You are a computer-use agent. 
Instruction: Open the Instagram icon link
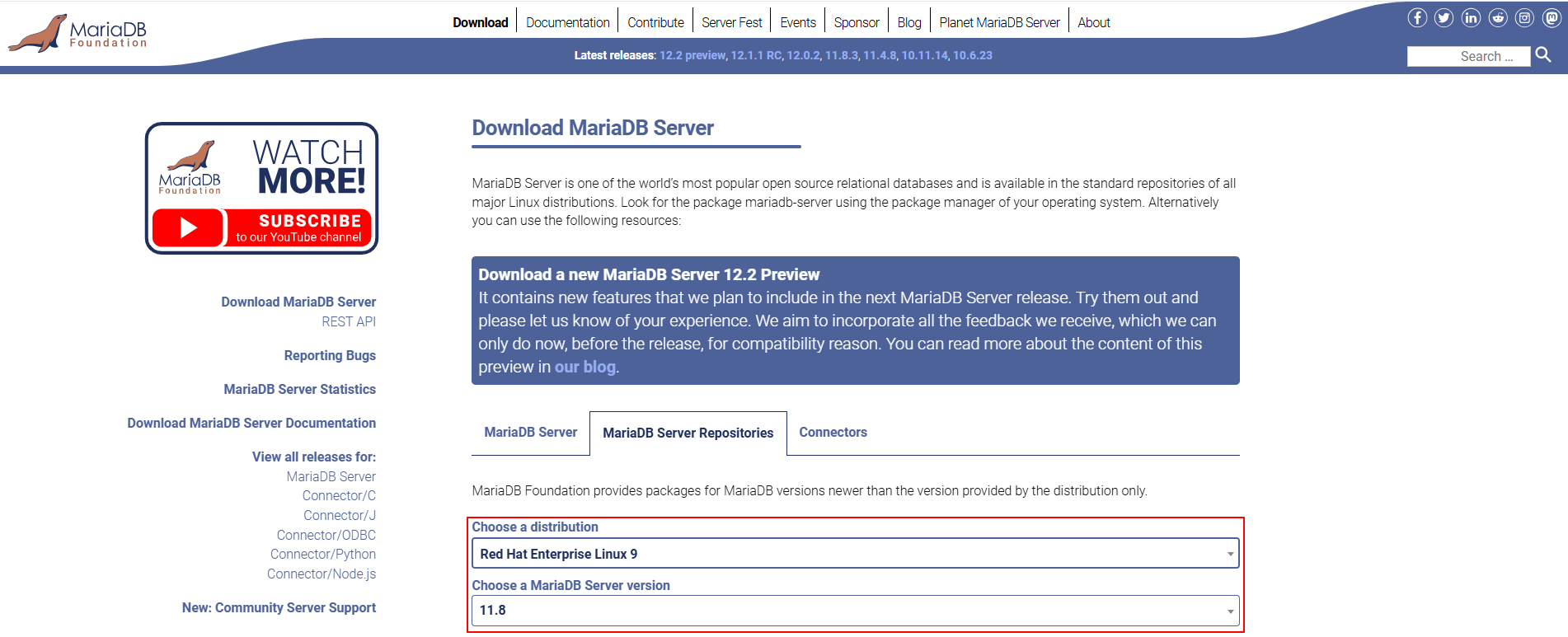pyautogui.click(x=1524, y=18)
